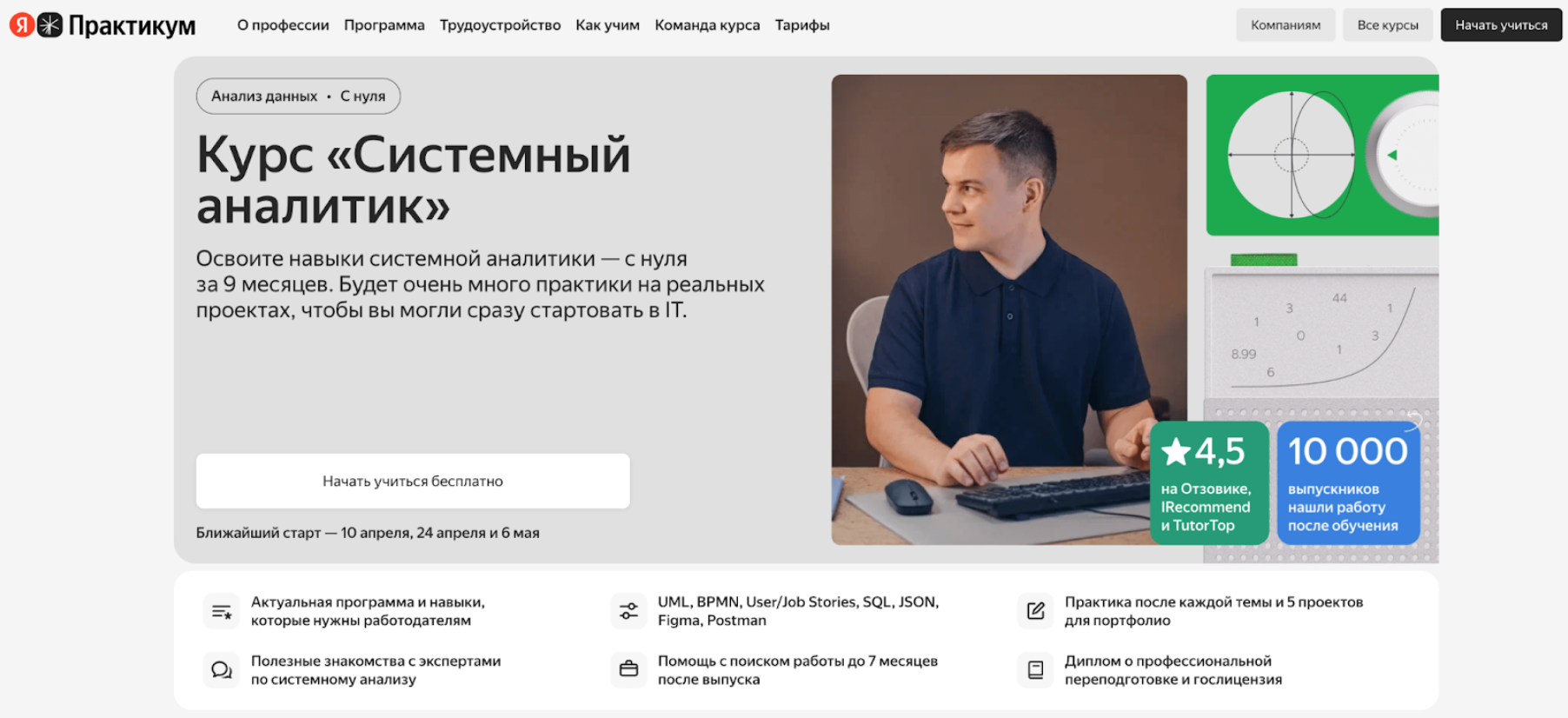
Task: Click the briefcase icon beside "Помощь с поиском работы"
Action: [628, 670]
